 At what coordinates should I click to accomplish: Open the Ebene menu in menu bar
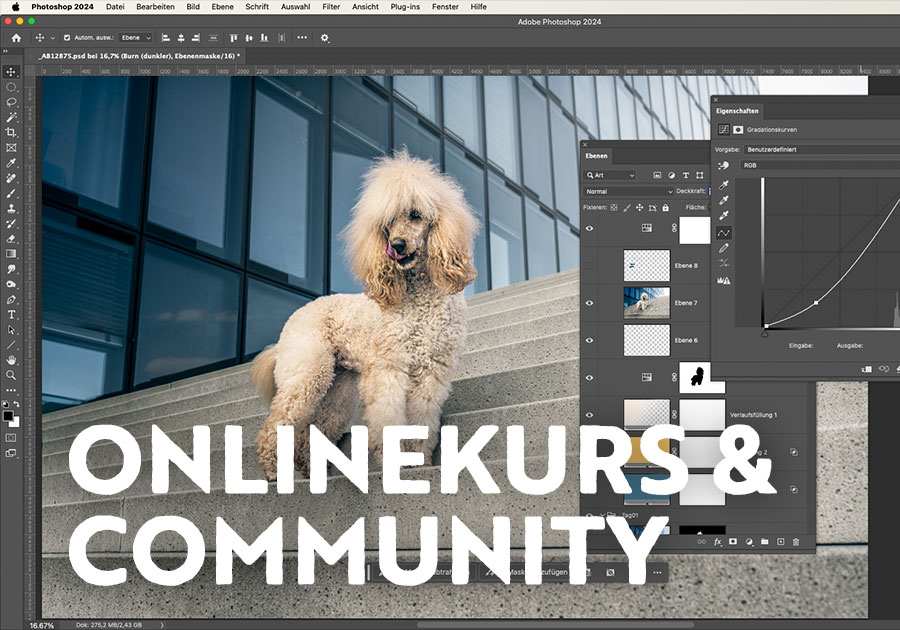click(x=222, y=7)
